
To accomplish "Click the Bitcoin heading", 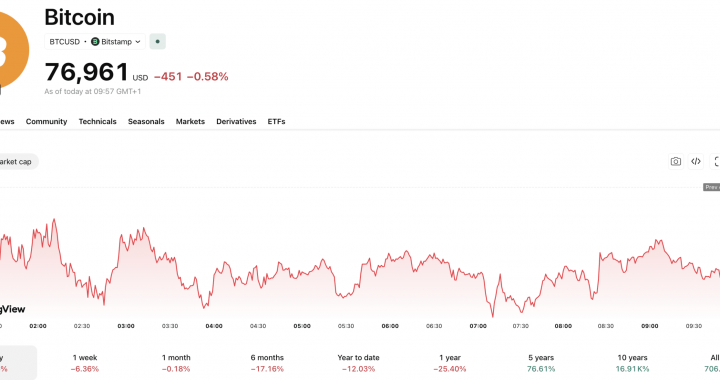I will [x=79, y=17].
